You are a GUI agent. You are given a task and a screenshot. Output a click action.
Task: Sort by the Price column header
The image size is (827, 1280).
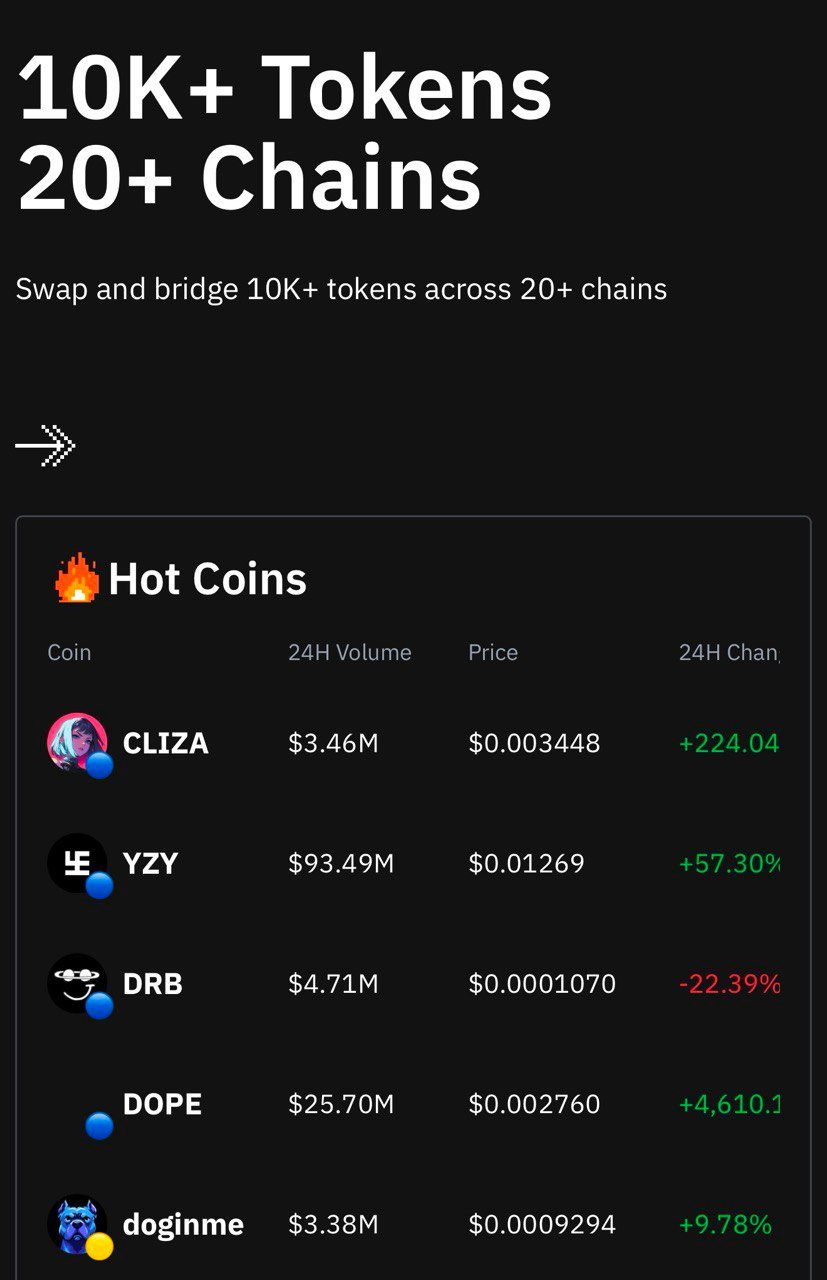(x=493, y=652)
